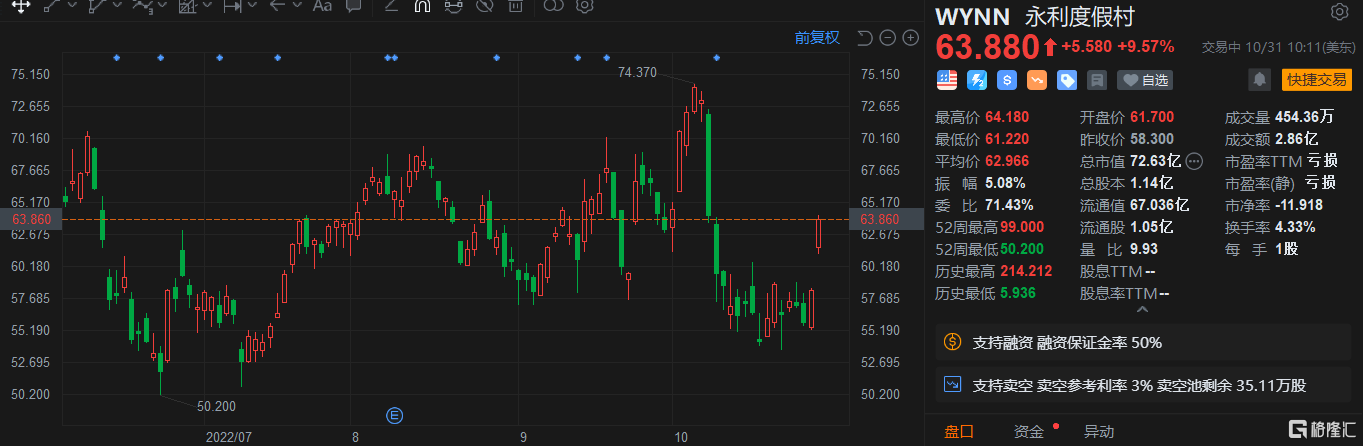Select the range measure tool
Viewport: 1363px width, 446px height.
(232, 6)
